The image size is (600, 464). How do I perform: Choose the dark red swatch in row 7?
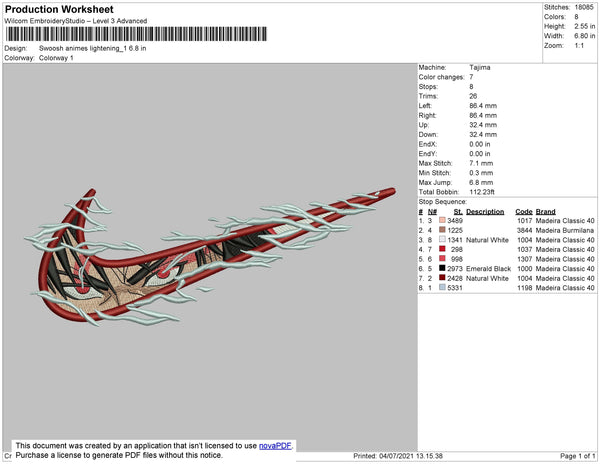point(442,278)
